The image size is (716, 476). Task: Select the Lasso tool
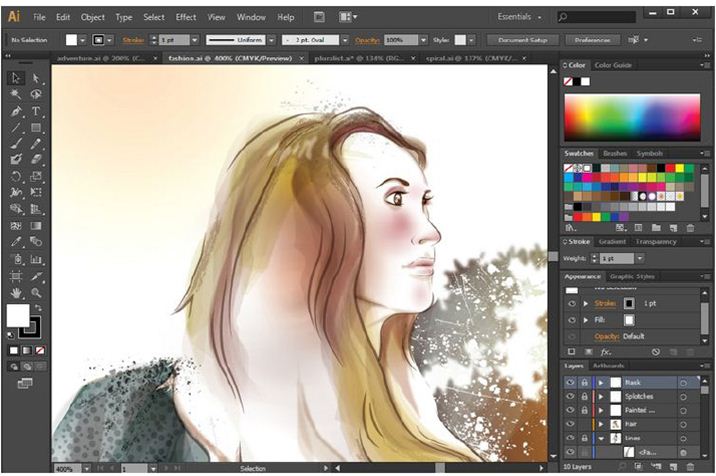click(36, 95)
